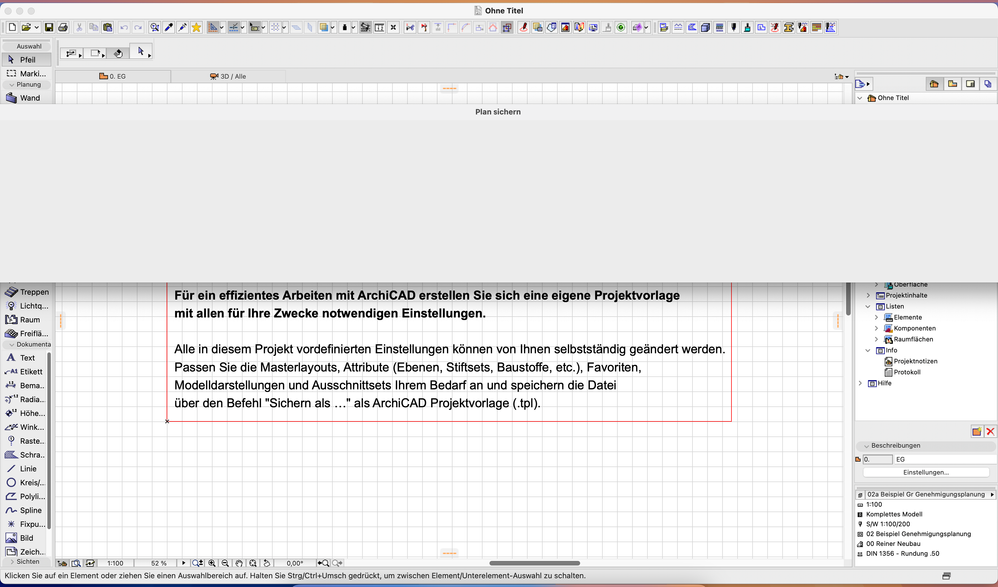Toggle the quick selection arrow button in info box
The height and width of the screenshot is (587, 998).
point(141,52)
